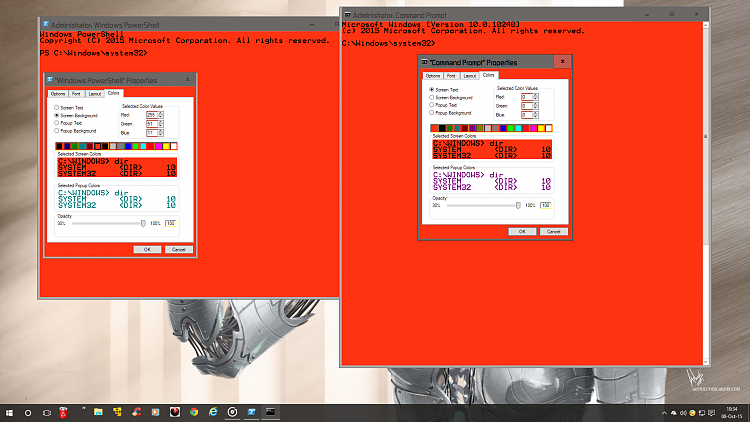
Task: Click the network icon in system tray
Action: coord(702,413)
